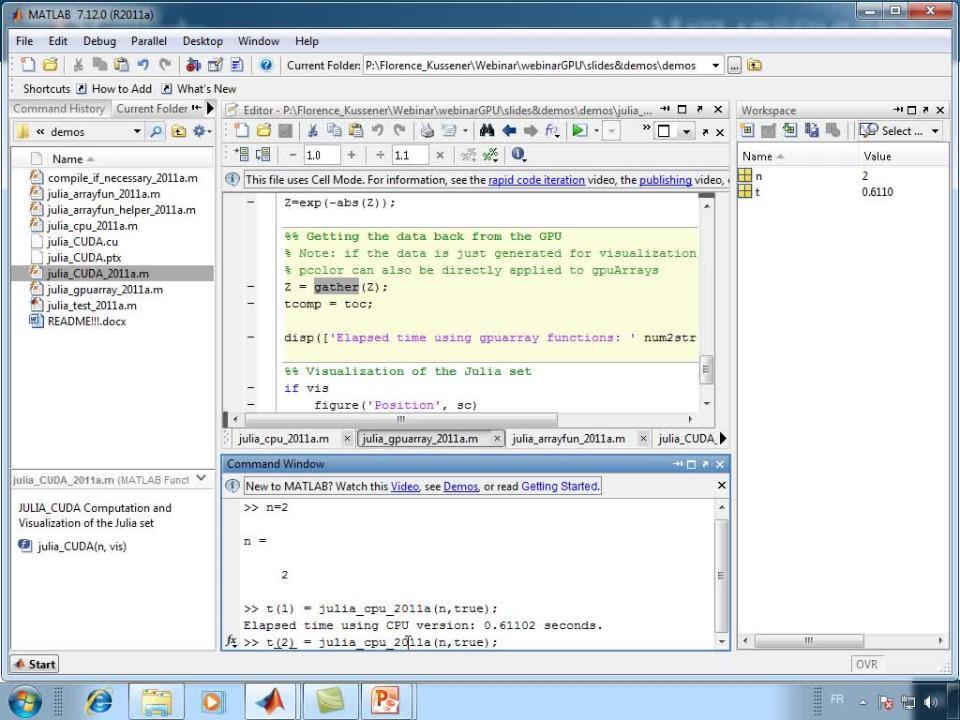Click the Editor's Print icon
Screen dimensions: 960x720
point(427,130)
